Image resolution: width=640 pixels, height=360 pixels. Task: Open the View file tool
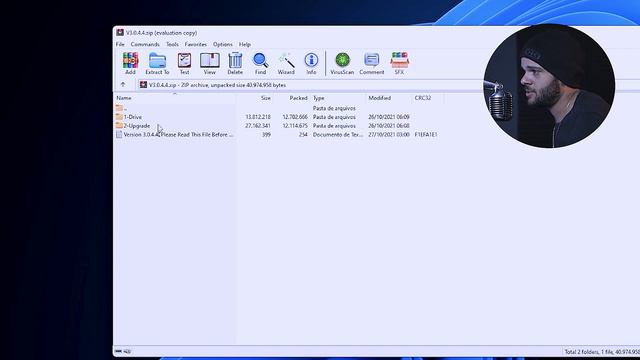(209, 63)
